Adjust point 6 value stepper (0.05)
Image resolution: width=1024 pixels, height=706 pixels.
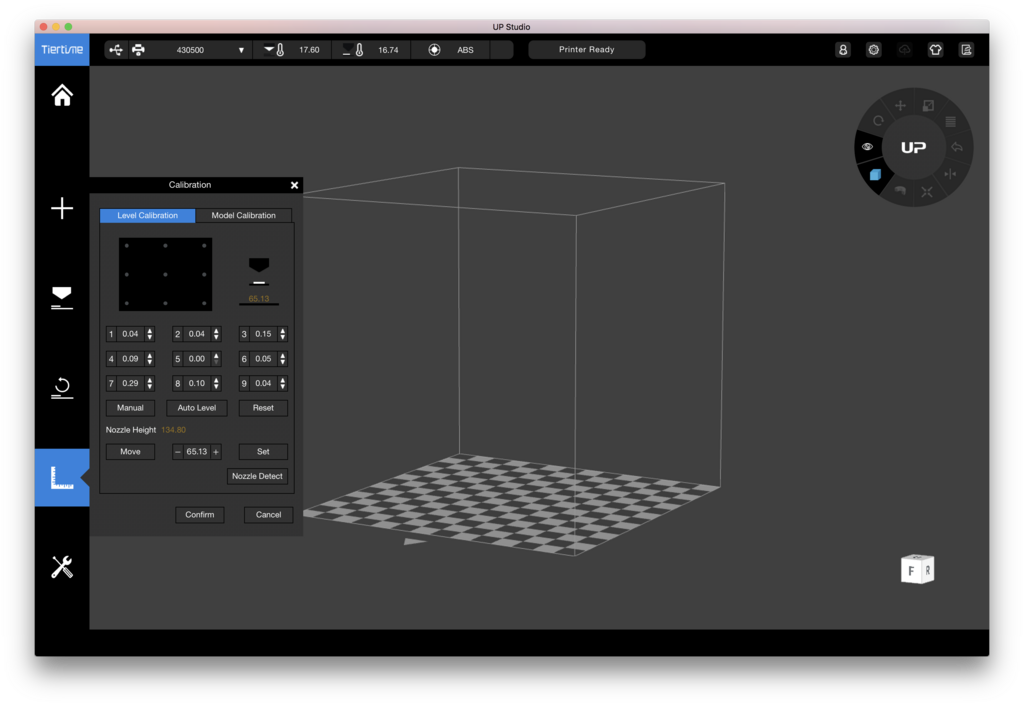point(283,359)
